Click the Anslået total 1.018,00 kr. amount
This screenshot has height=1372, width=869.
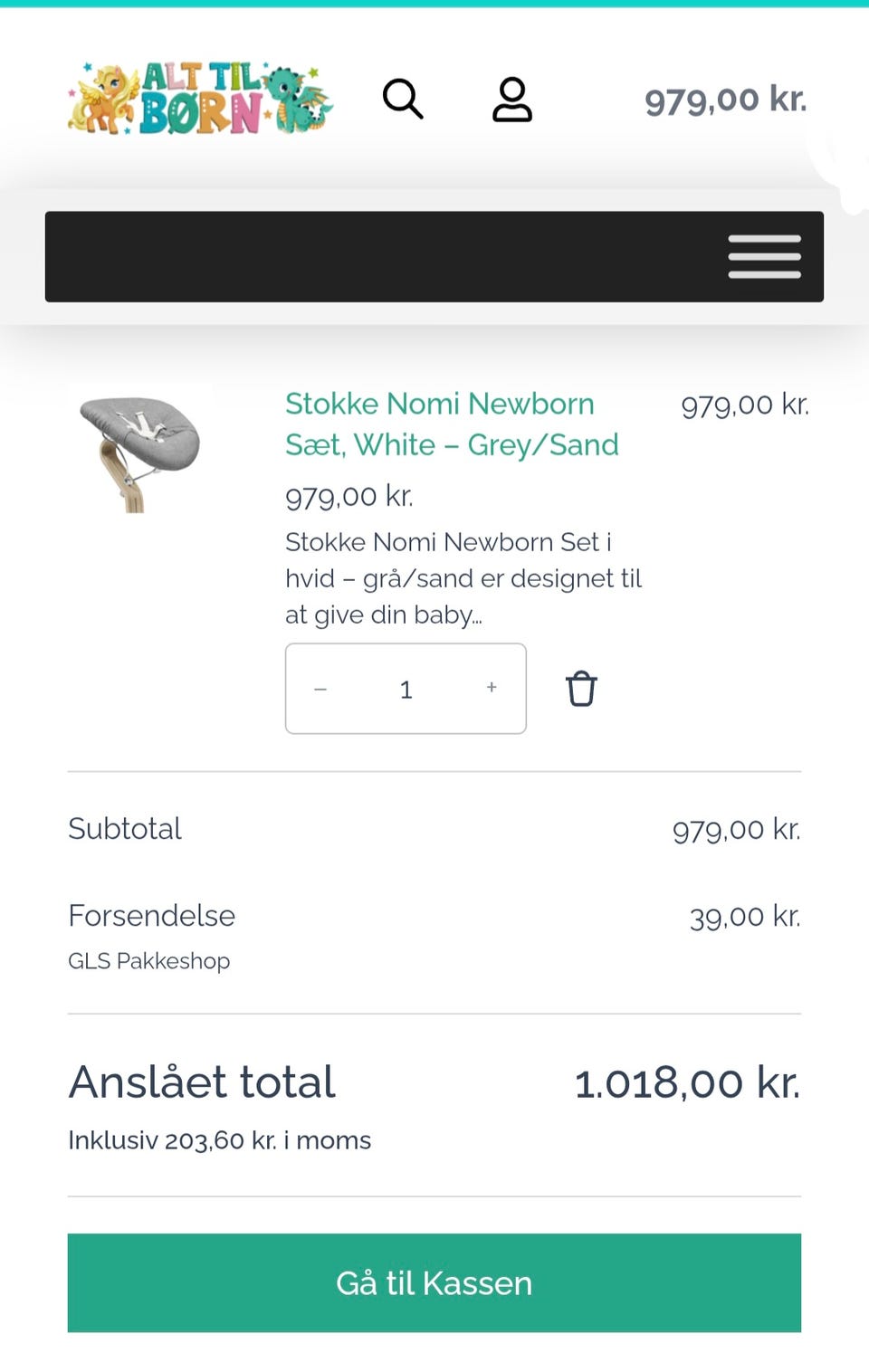(687, 1082)
